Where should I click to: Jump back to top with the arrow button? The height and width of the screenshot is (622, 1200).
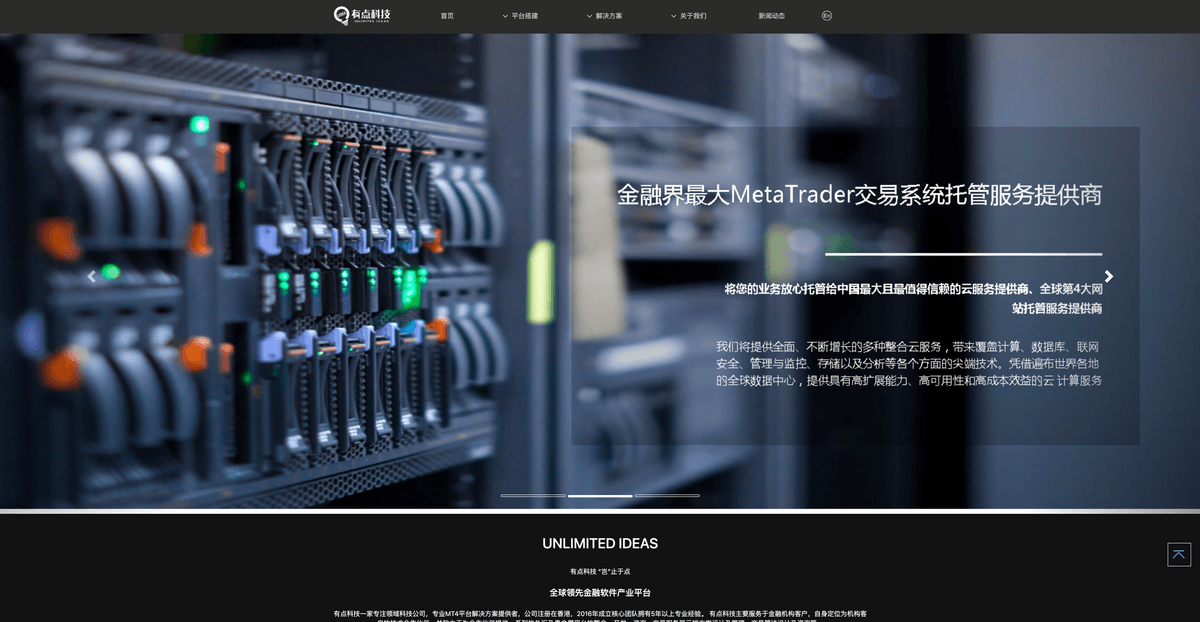(x=1179, y=554)
